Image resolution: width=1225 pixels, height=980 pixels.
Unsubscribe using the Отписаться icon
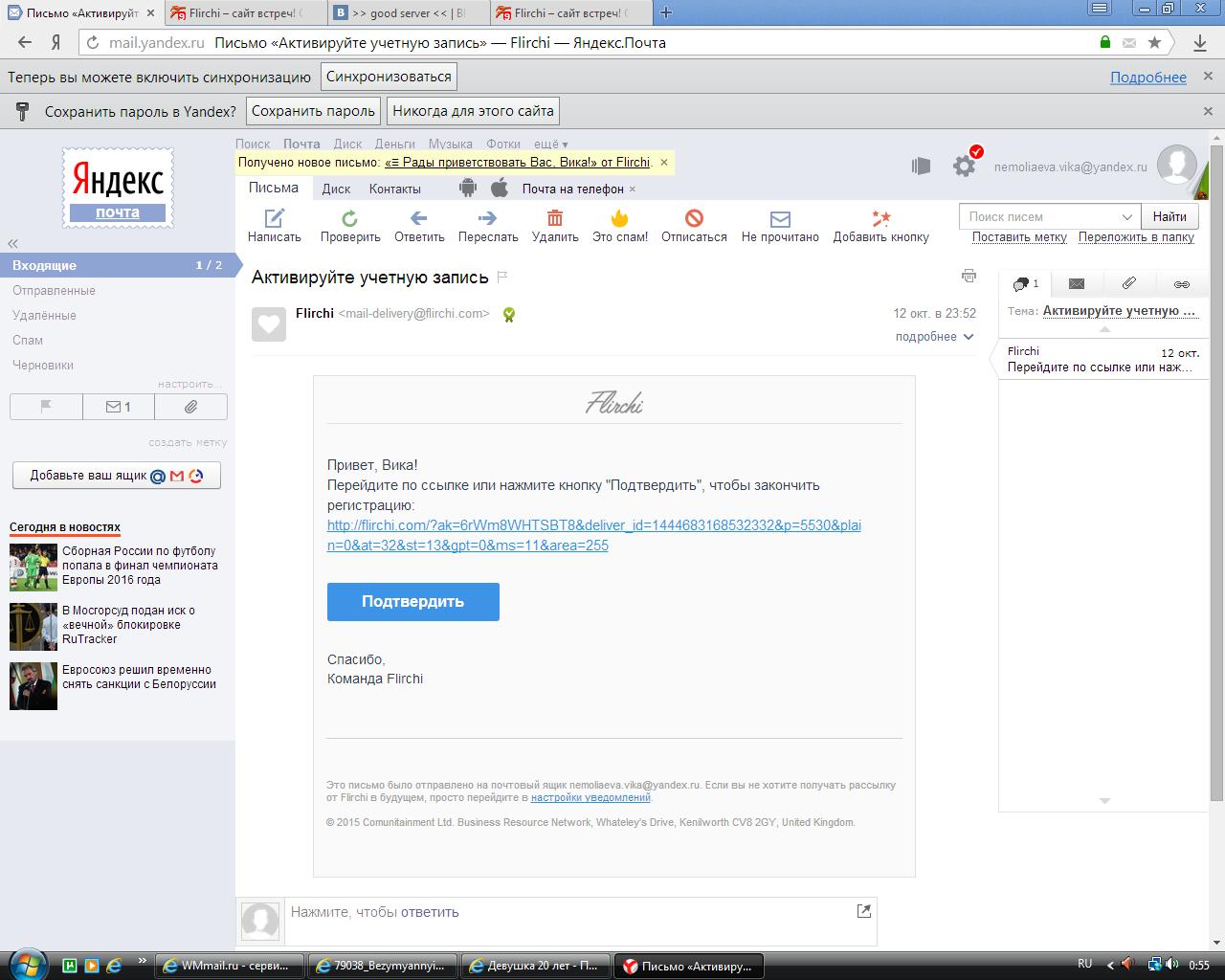coord(694,227)
